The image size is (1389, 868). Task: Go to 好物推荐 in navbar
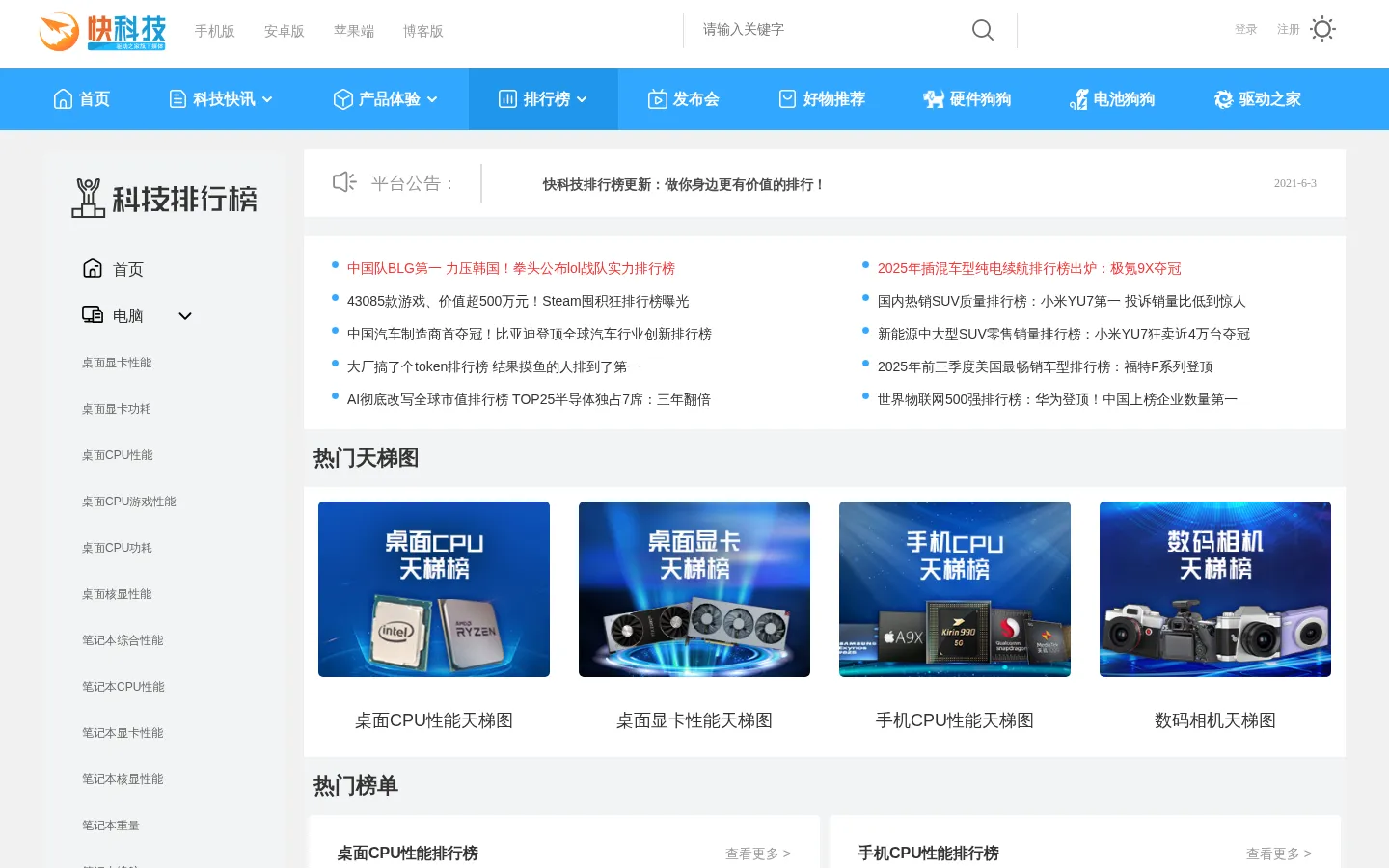(x=834, y=98)
